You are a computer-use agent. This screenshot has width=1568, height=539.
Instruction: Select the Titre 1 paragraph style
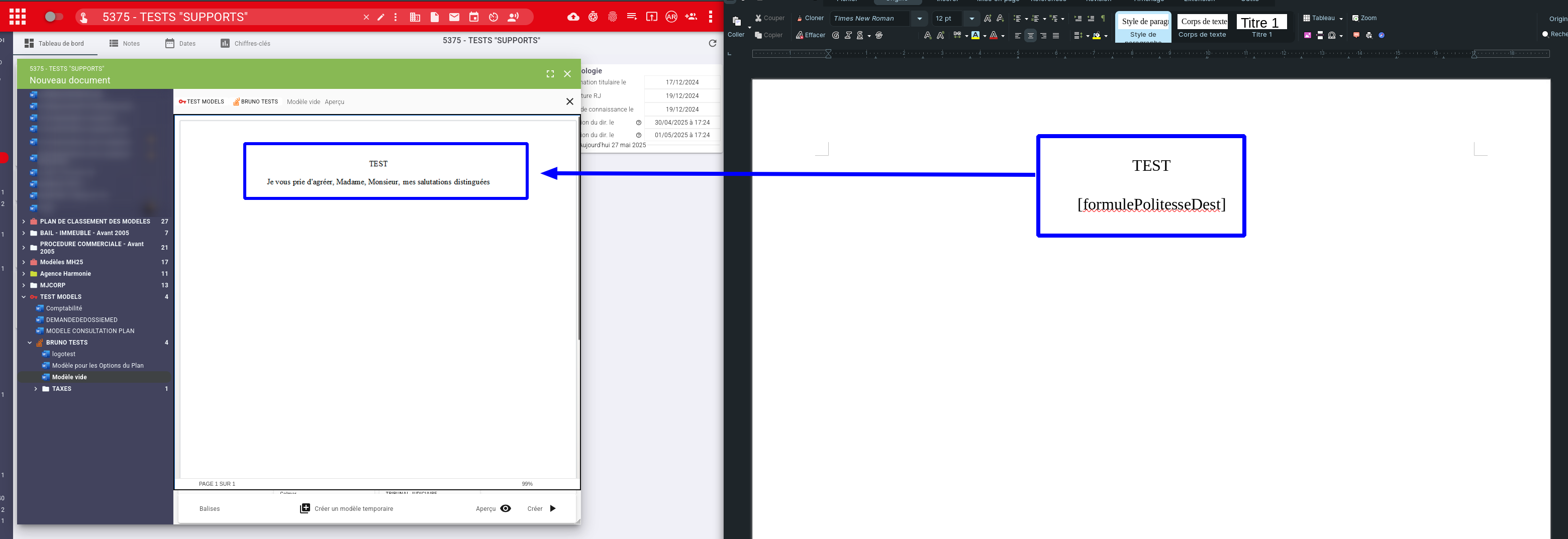point(1262,26)
